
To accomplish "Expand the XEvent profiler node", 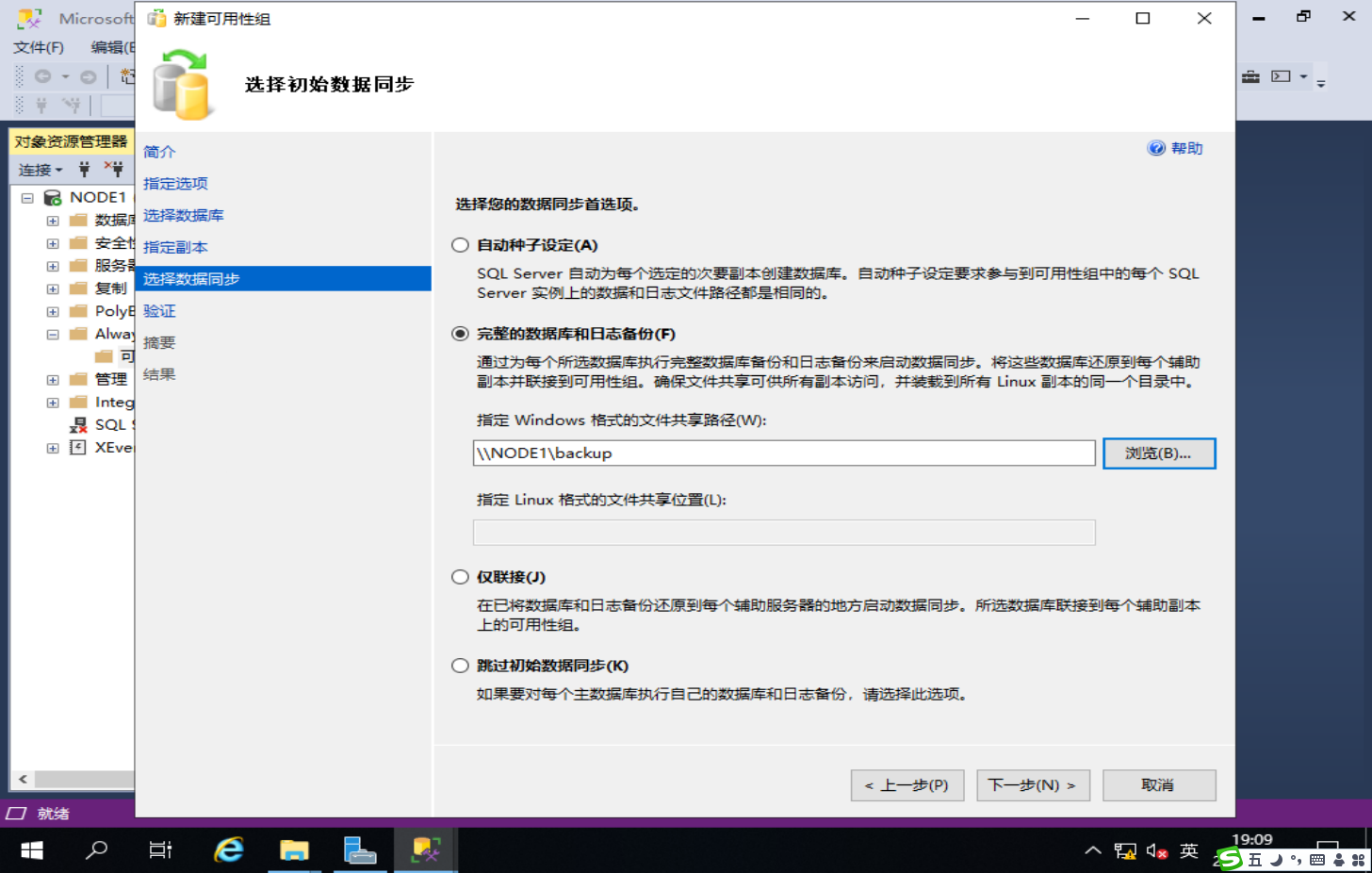I will tap(53, 448).
